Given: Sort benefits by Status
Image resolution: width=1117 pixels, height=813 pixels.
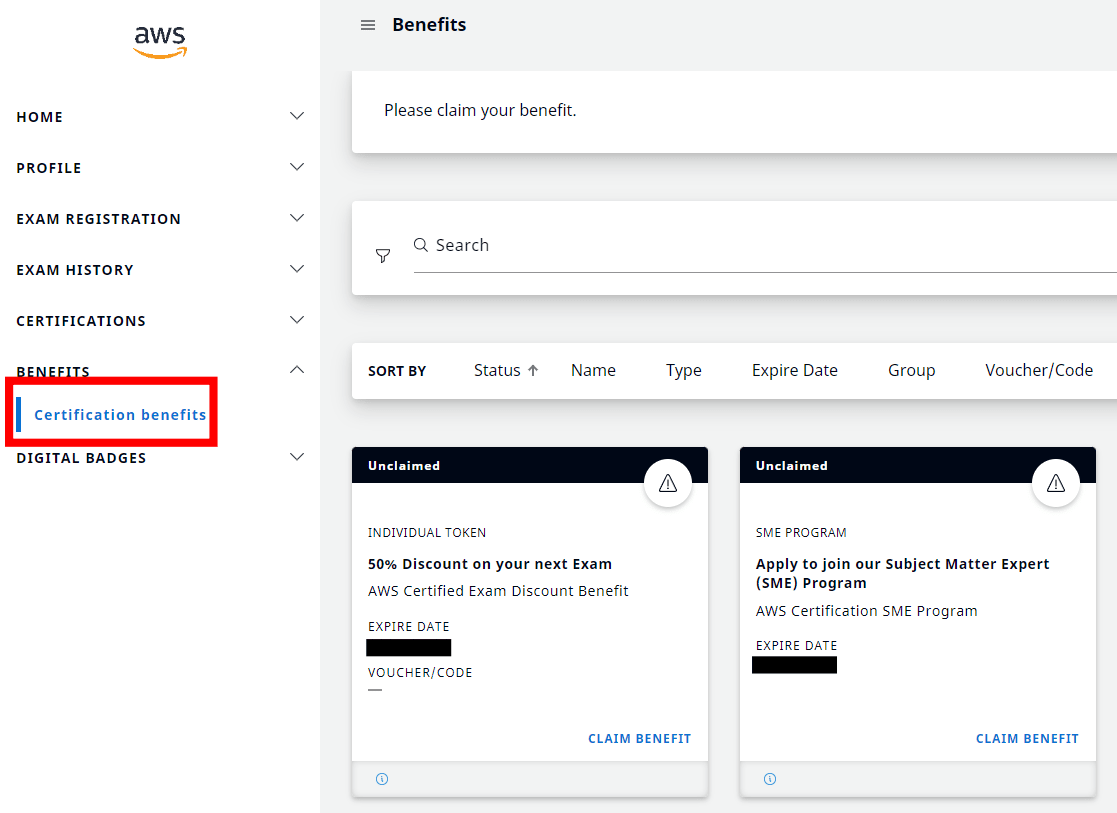Looking at the screenshot, I should [x=497, y=371].
